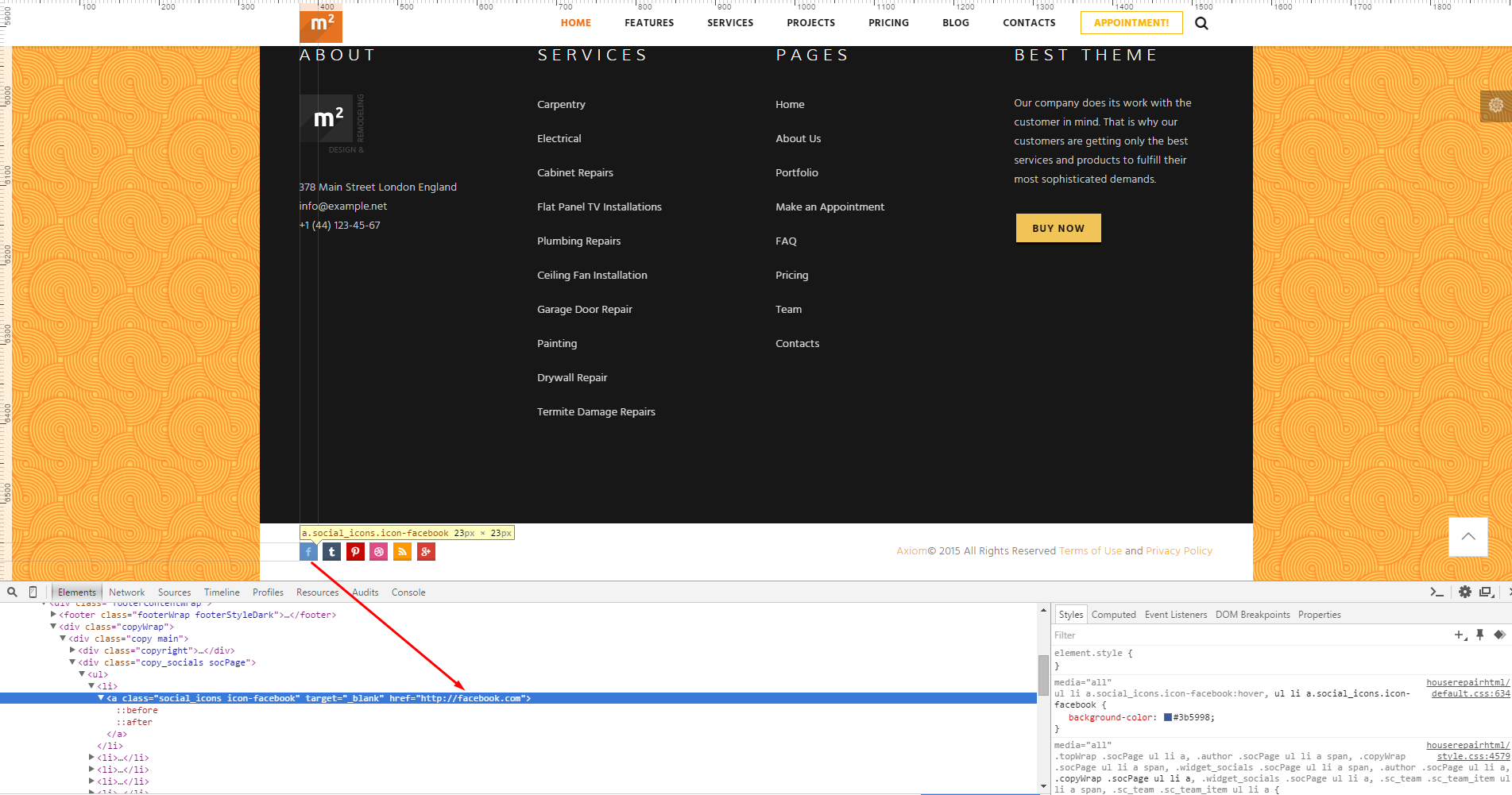The width and height of the screenshot is (1512, 795).
Task: Toggle element state pin in Styles pane
Action: 1479,635
